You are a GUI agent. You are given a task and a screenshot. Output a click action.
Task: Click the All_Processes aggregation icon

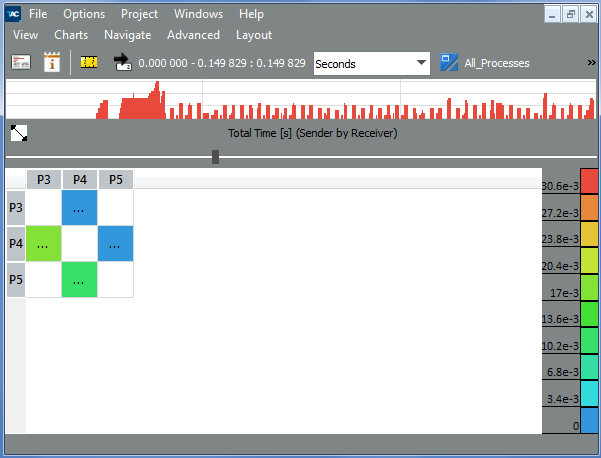pyautogui.click(x=449, y=62)
